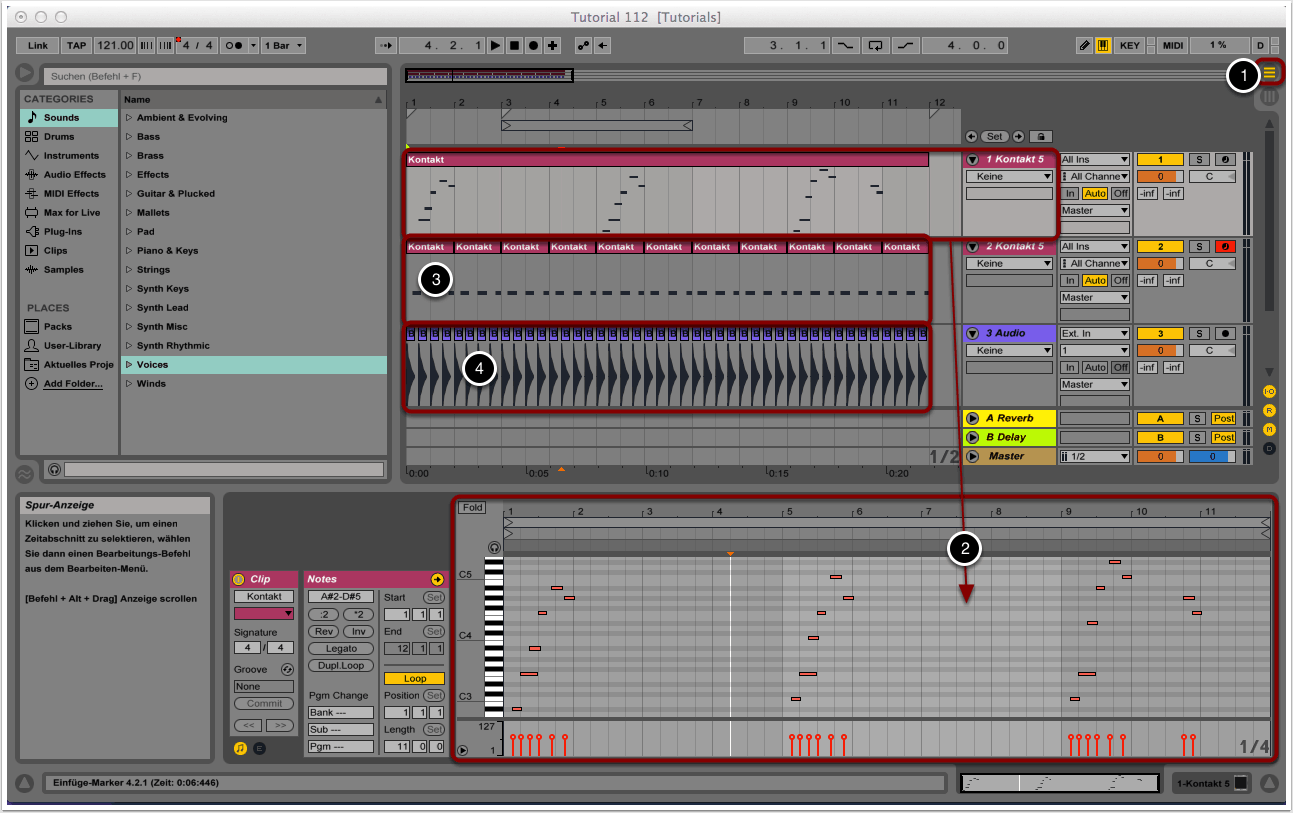
Task: Unfold the A Reverb return track
Action: pos(971,419)
